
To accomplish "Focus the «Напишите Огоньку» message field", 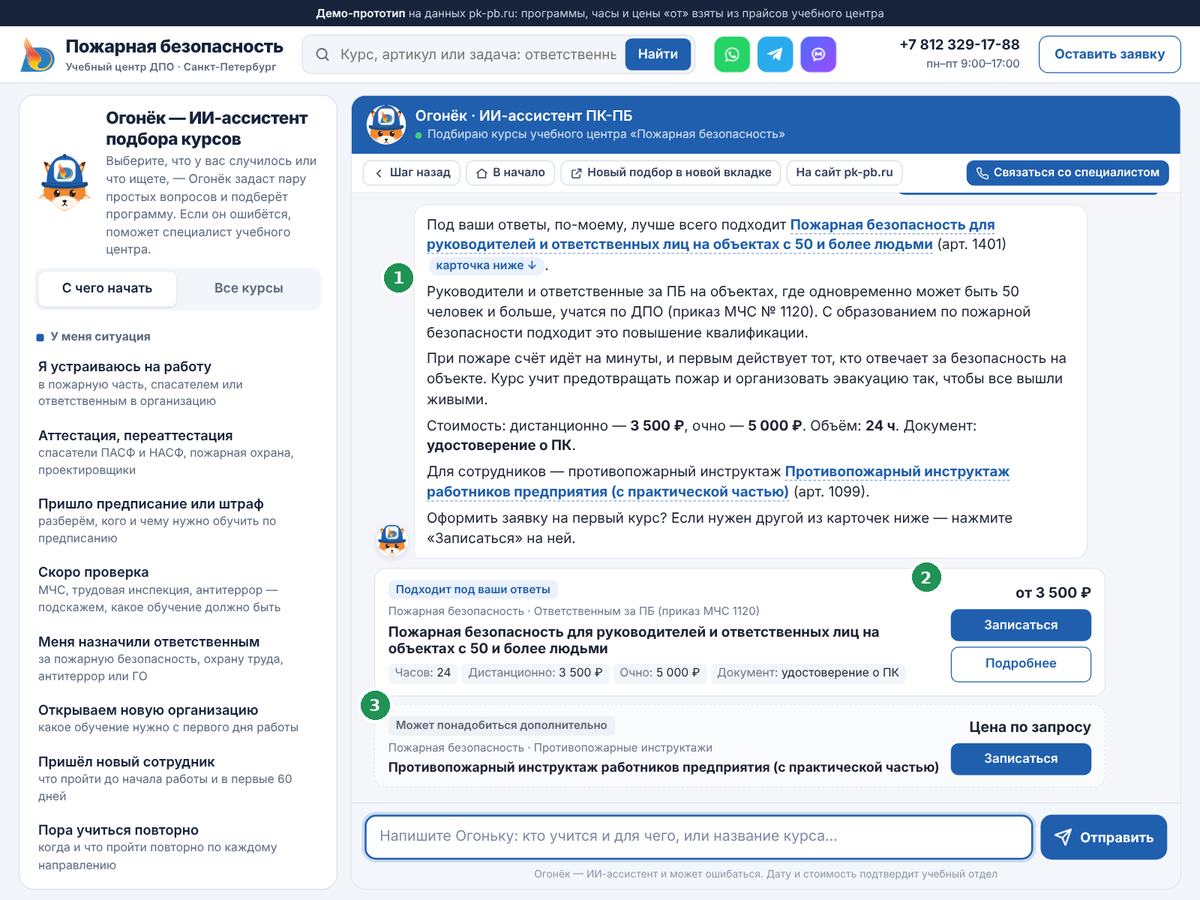I will click(698, 837).
